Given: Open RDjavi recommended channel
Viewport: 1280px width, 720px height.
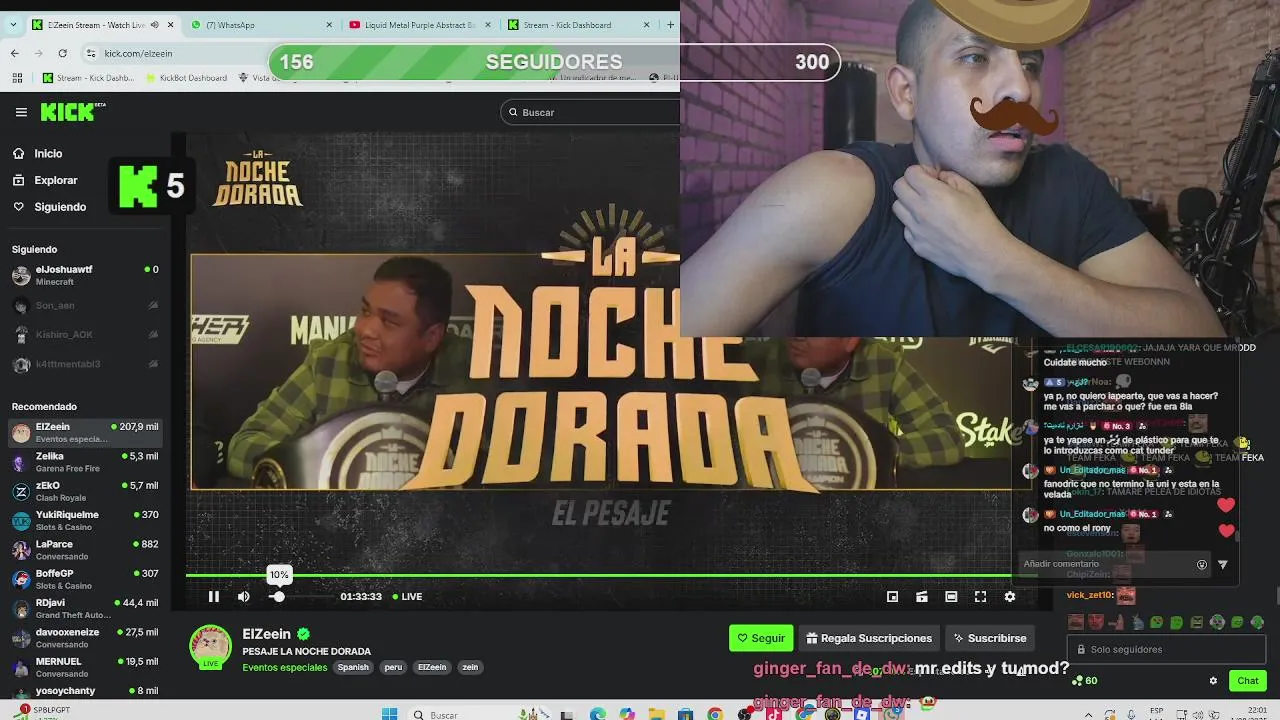Looking at the screenshot, I should click(85, 608).
